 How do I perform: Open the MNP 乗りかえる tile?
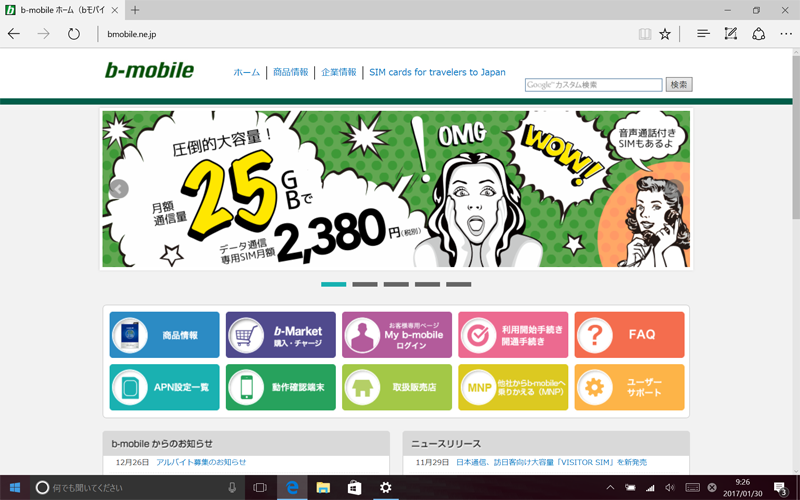point(513,387)
